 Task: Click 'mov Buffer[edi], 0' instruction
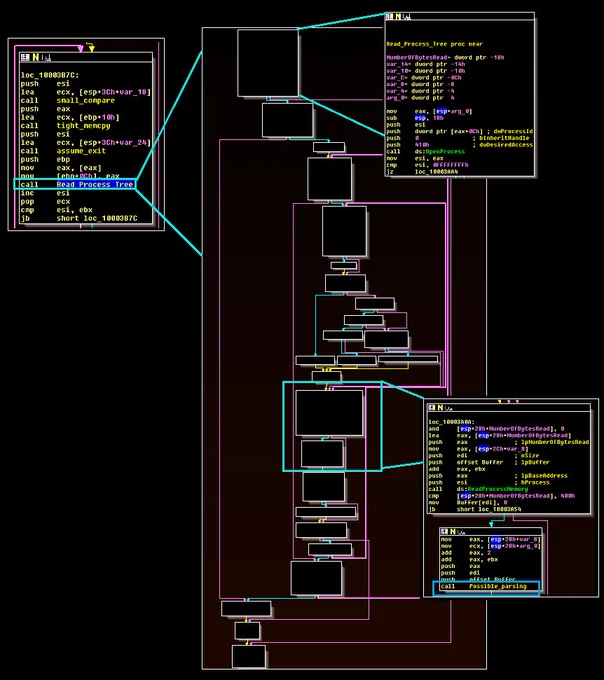(x=468, y=503)
